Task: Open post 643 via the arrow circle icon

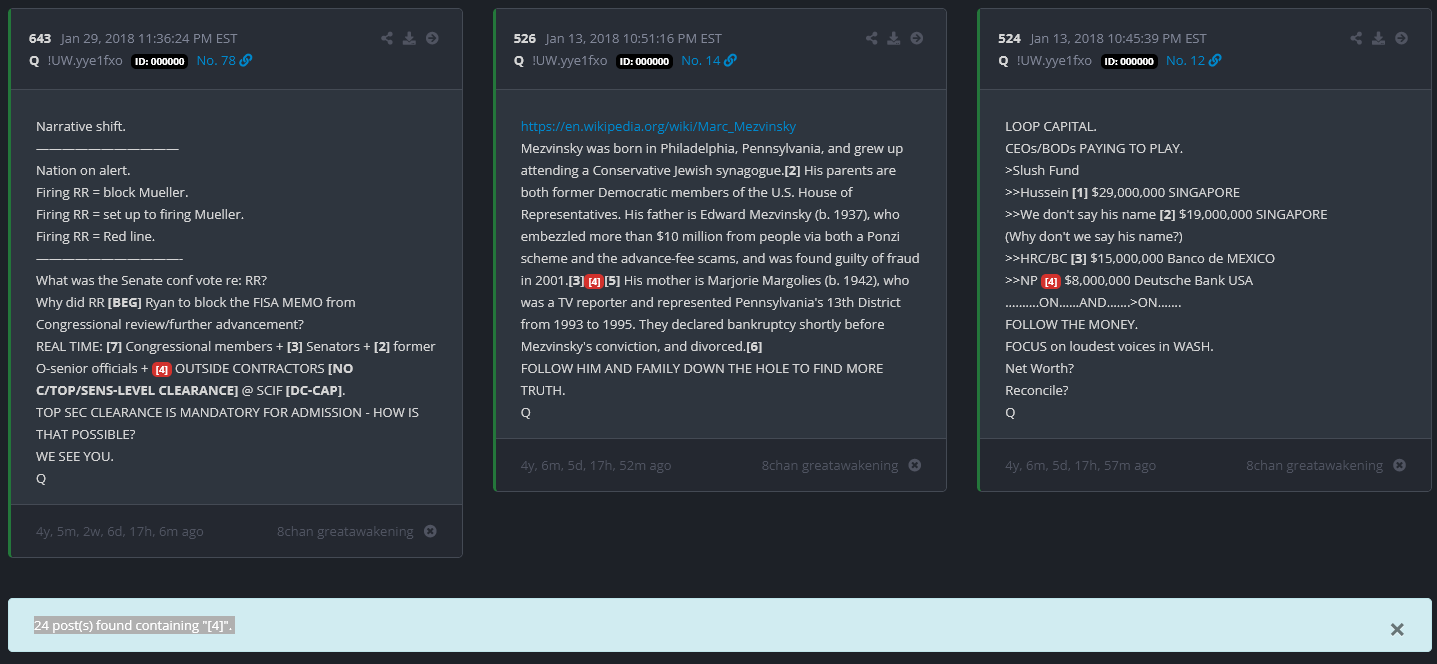Action: [432, 39]
